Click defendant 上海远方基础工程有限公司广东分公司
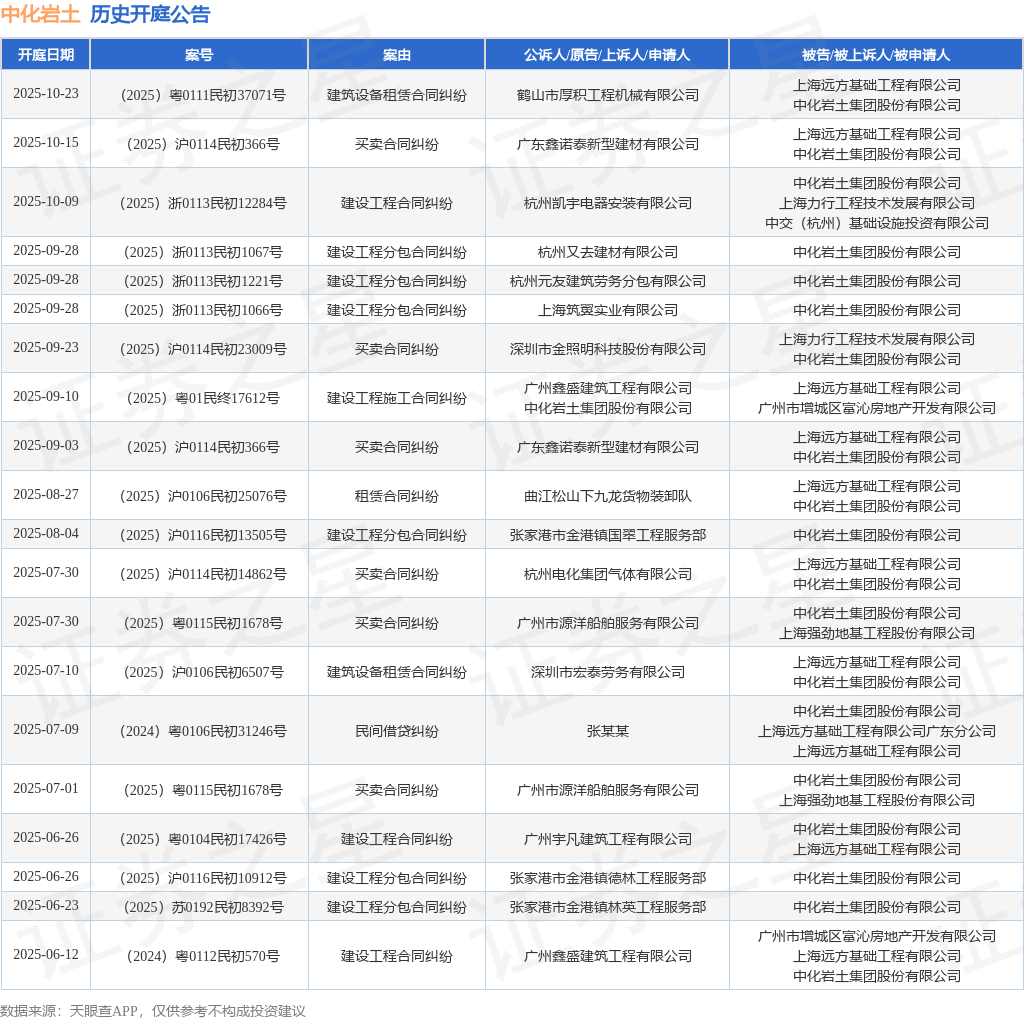The image size is (1024, 1020). click(x=876, y=731)
